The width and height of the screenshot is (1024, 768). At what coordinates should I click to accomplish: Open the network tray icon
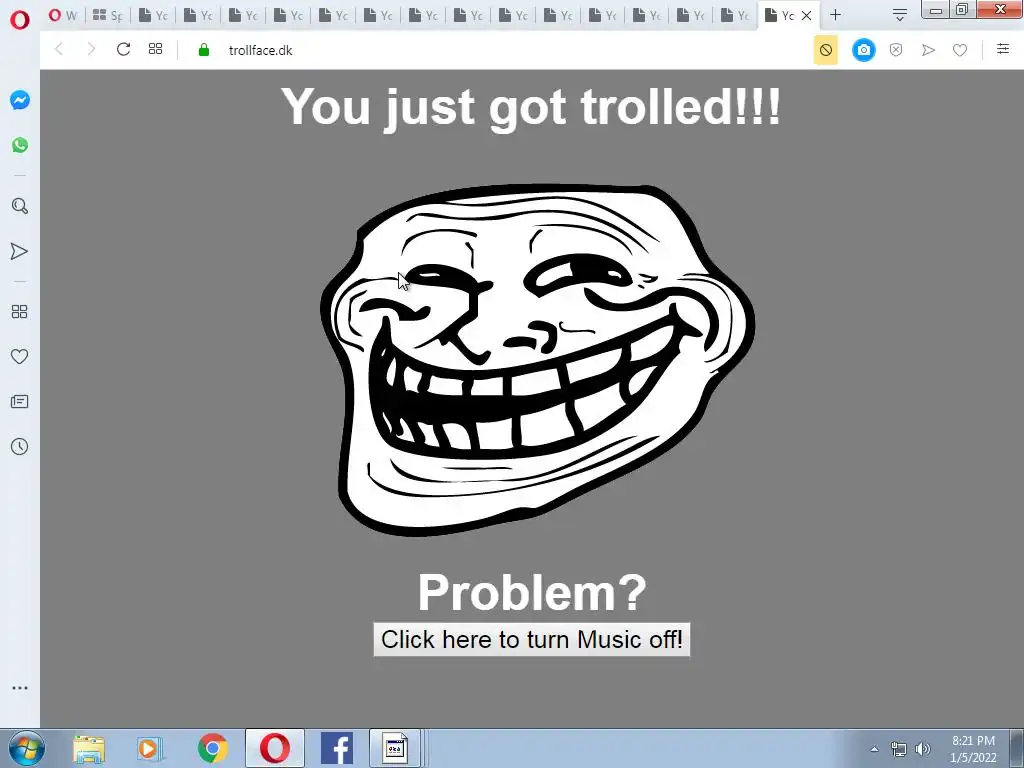899,749
